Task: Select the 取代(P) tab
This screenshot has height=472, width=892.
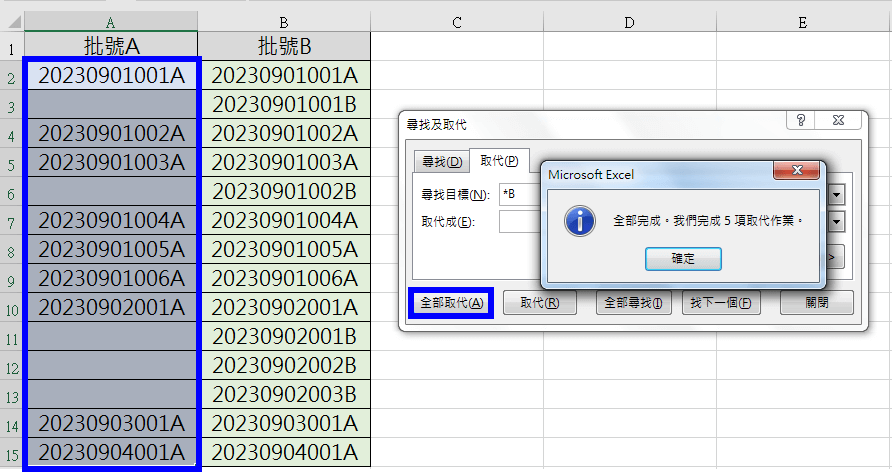Action: click(x=499, y=161)
